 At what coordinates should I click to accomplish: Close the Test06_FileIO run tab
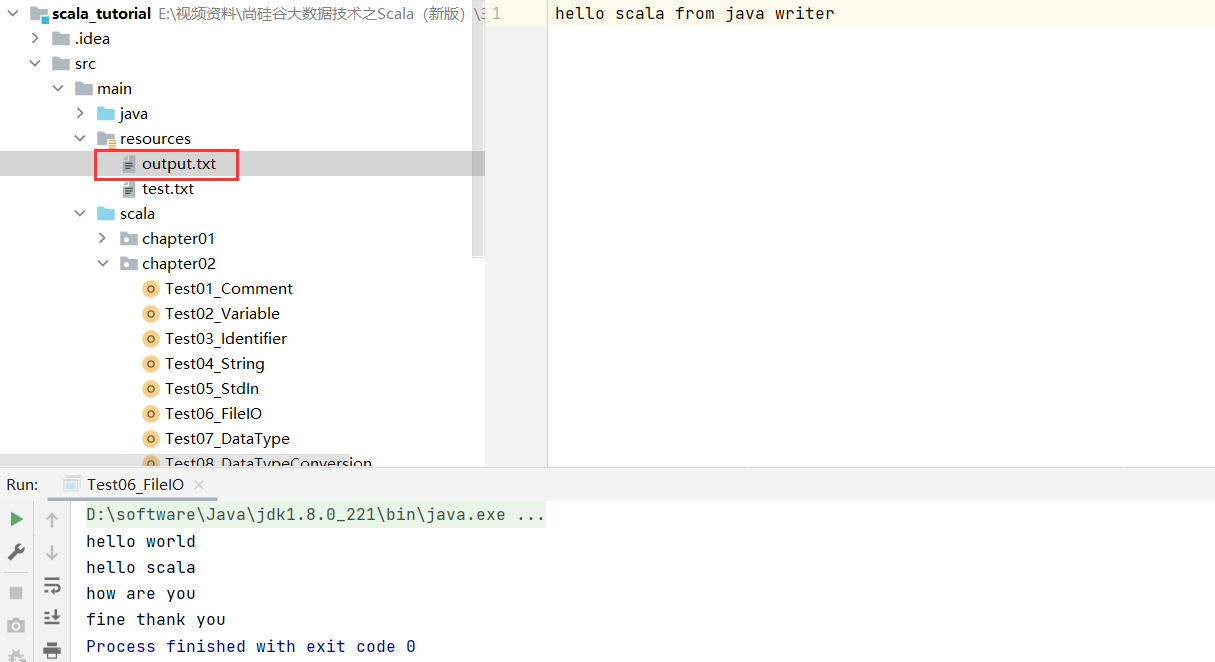[x=200, y=485]
